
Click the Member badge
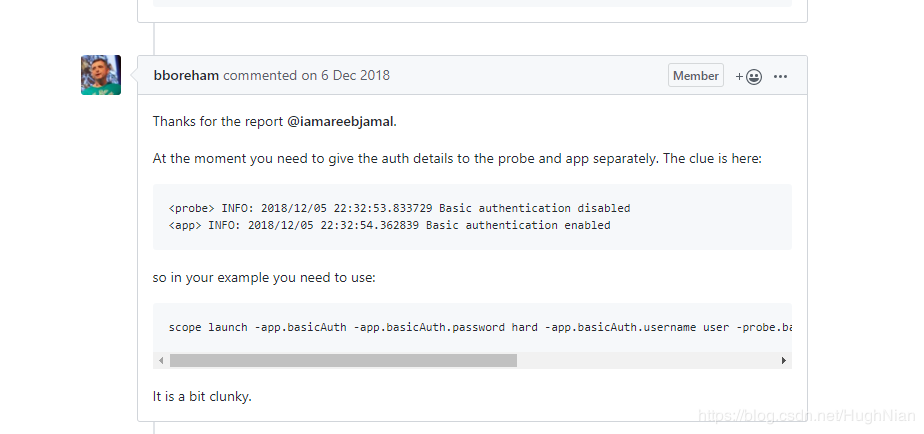[696, 76]
